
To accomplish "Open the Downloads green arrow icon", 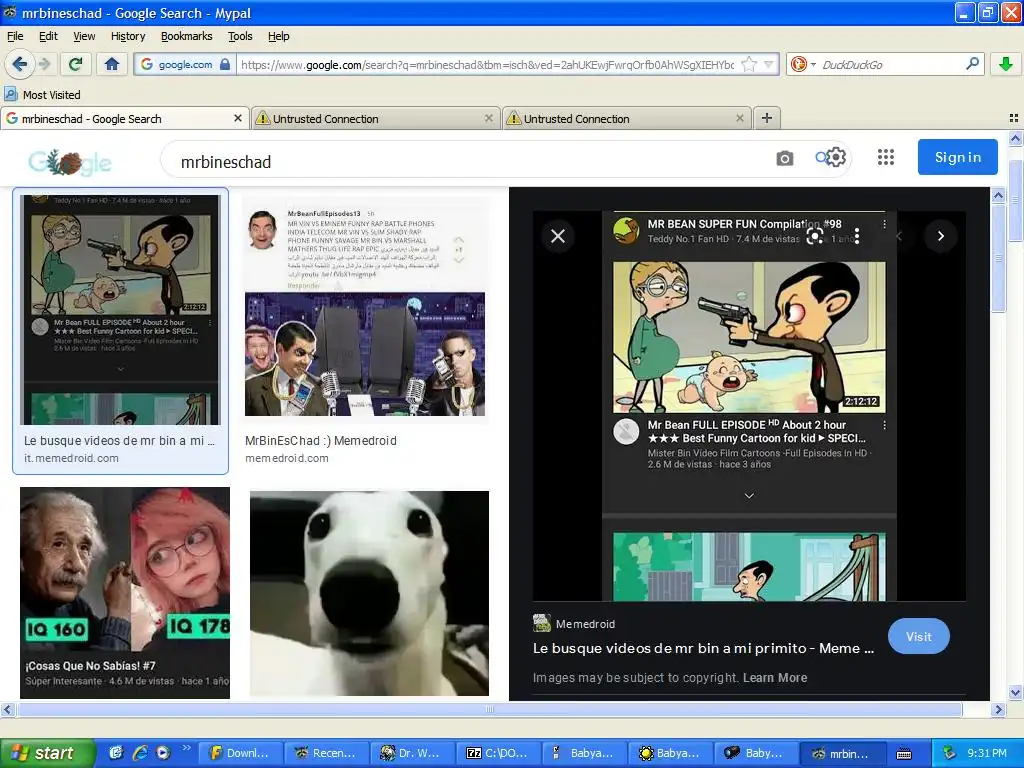I will (x=1006, y=64).
